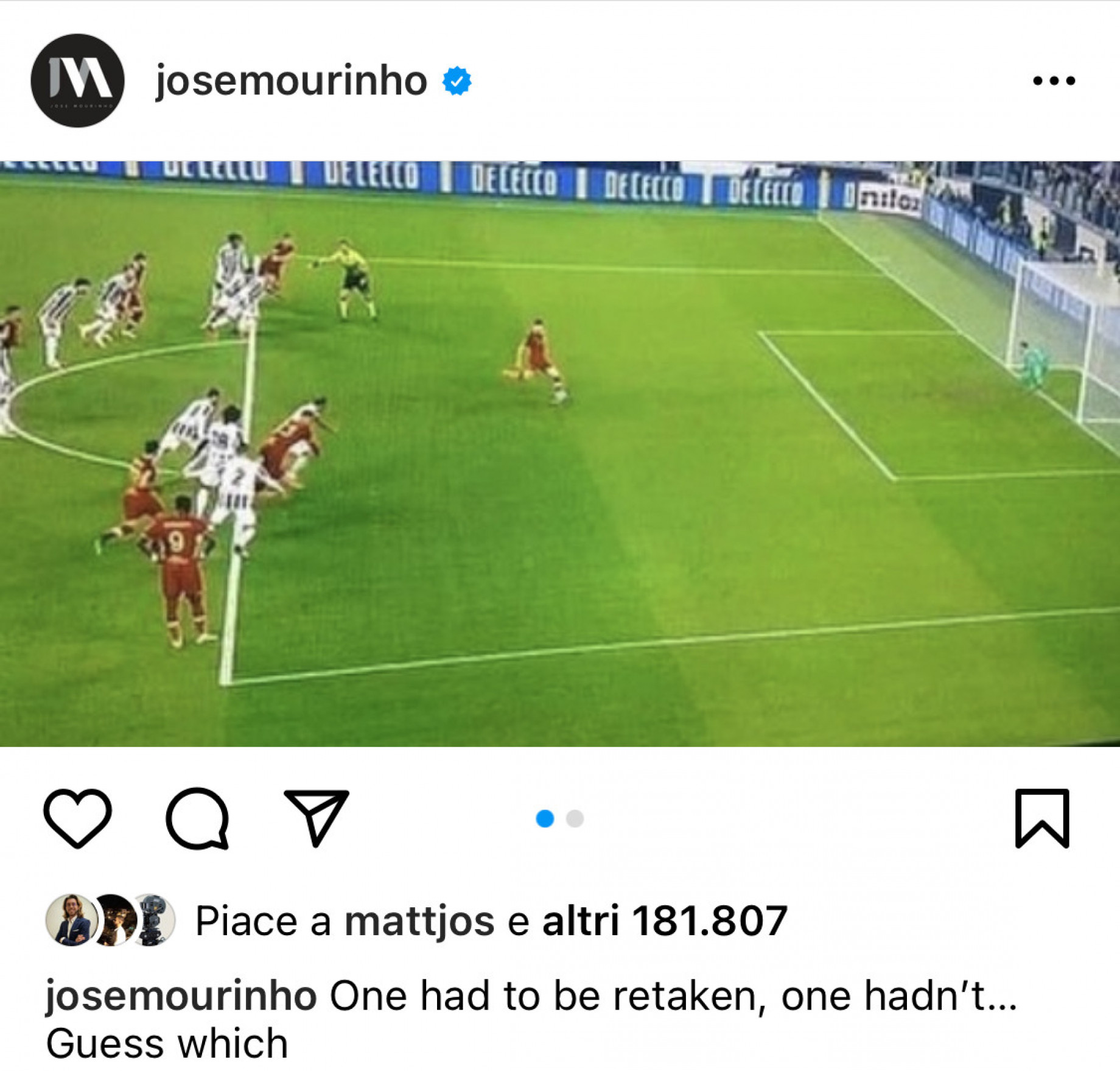Go to josemourinho profile from header username
The width and height of the screenshot is (1120, 1071).
tap(292, 80)
